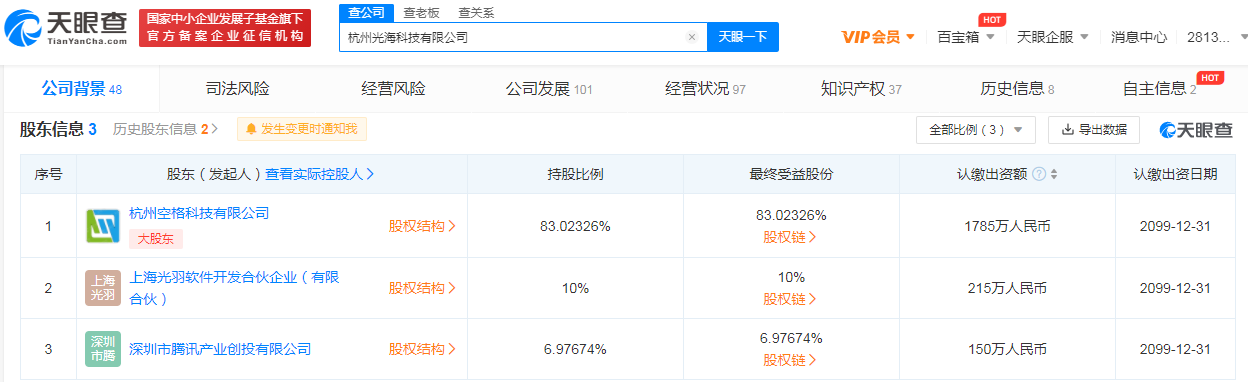This screenshot has width=1248, height=382.
Task: Click the 导出数据 export button
Action: [1094, 129]
